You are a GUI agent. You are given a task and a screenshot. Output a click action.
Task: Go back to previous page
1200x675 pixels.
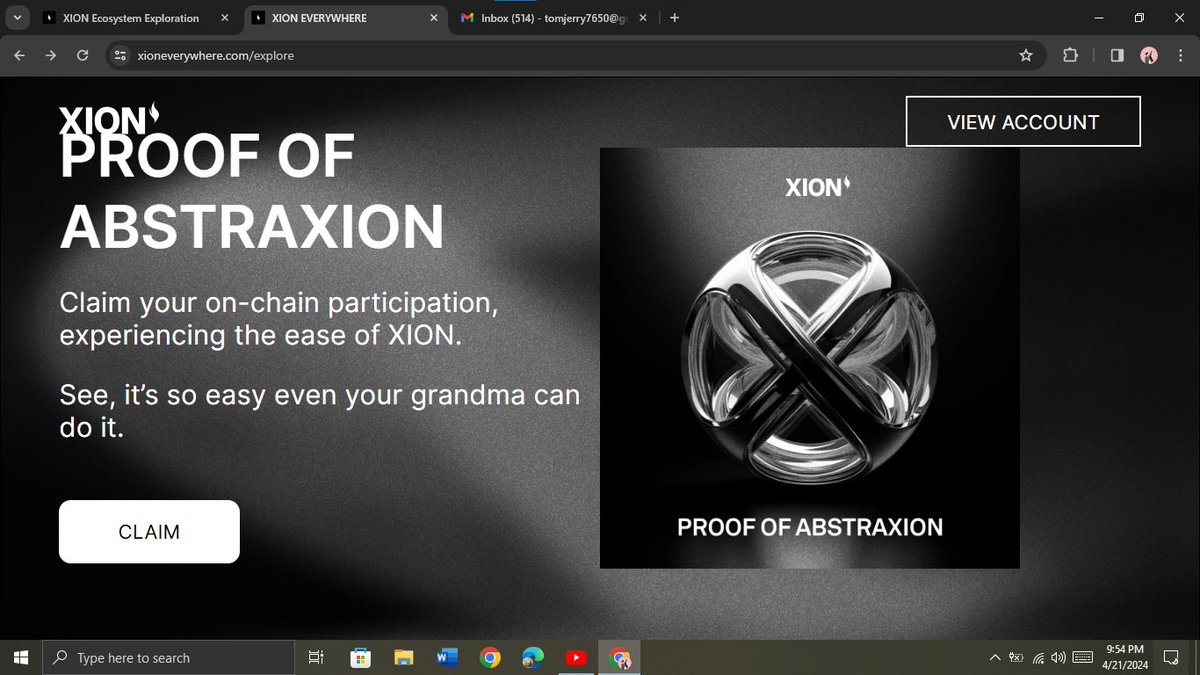pos(20,56)
